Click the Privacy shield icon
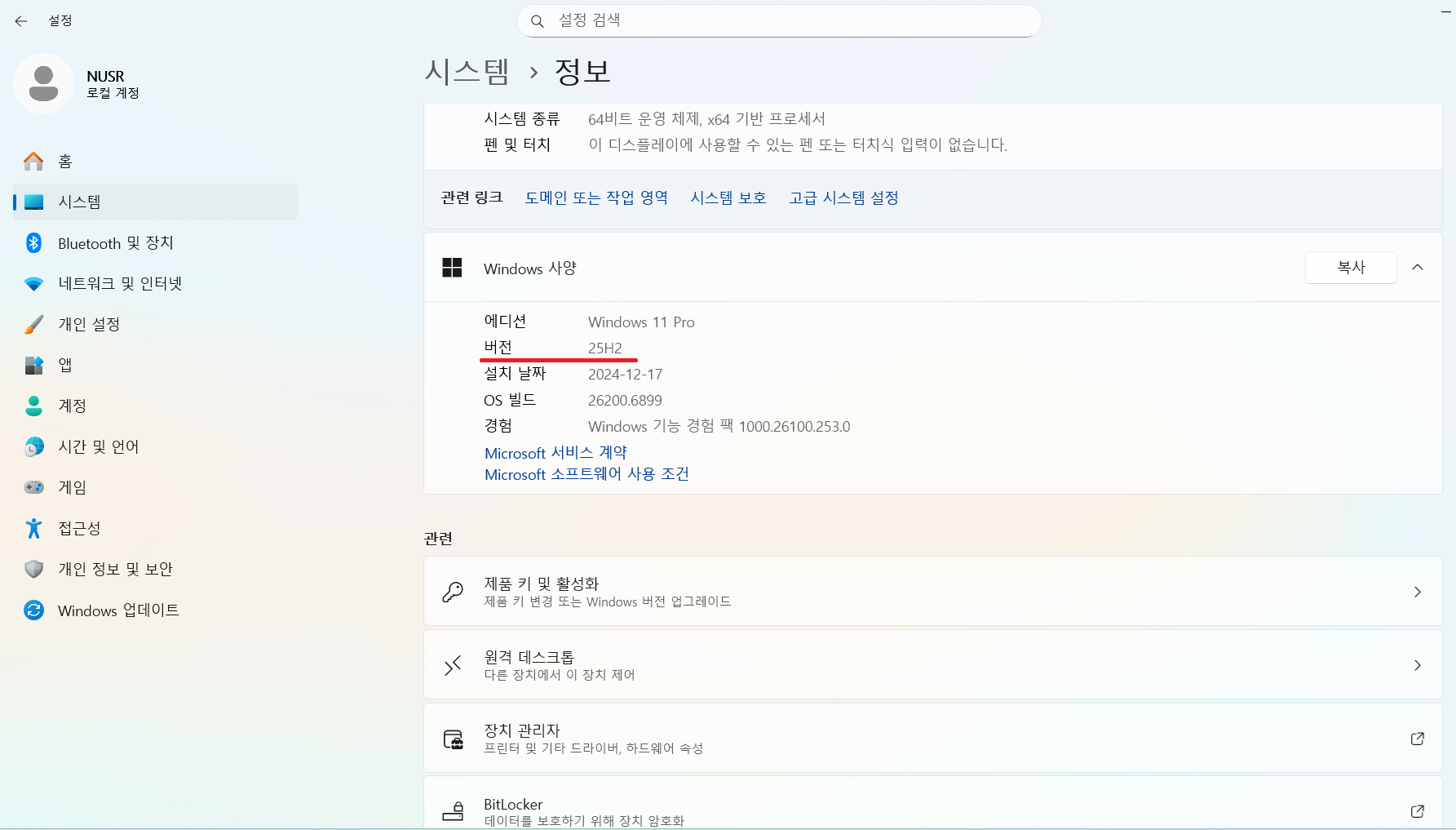 [x=33, y=569]
